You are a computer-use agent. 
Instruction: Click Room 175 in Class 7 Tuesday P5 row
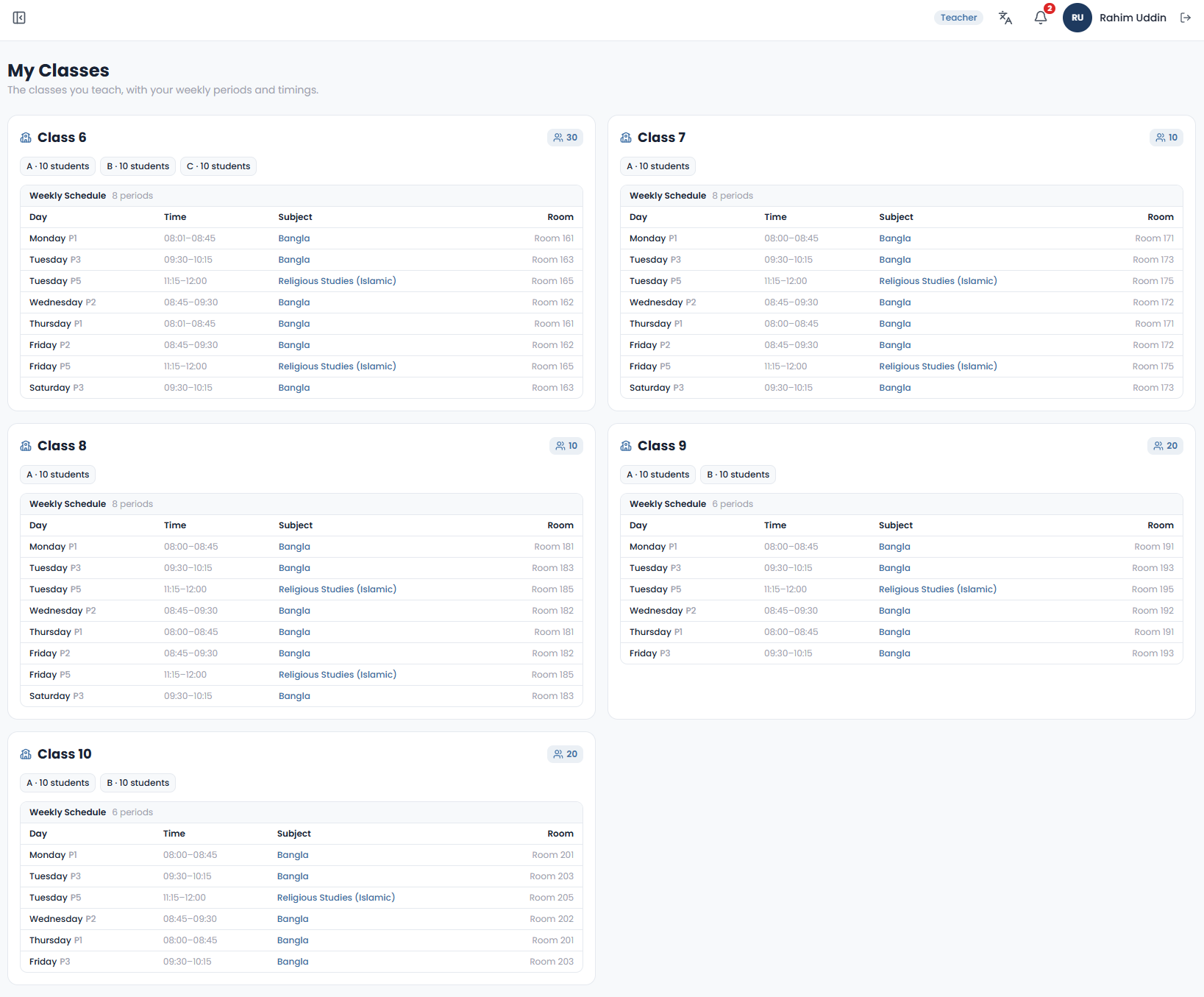pos(1153,281)
